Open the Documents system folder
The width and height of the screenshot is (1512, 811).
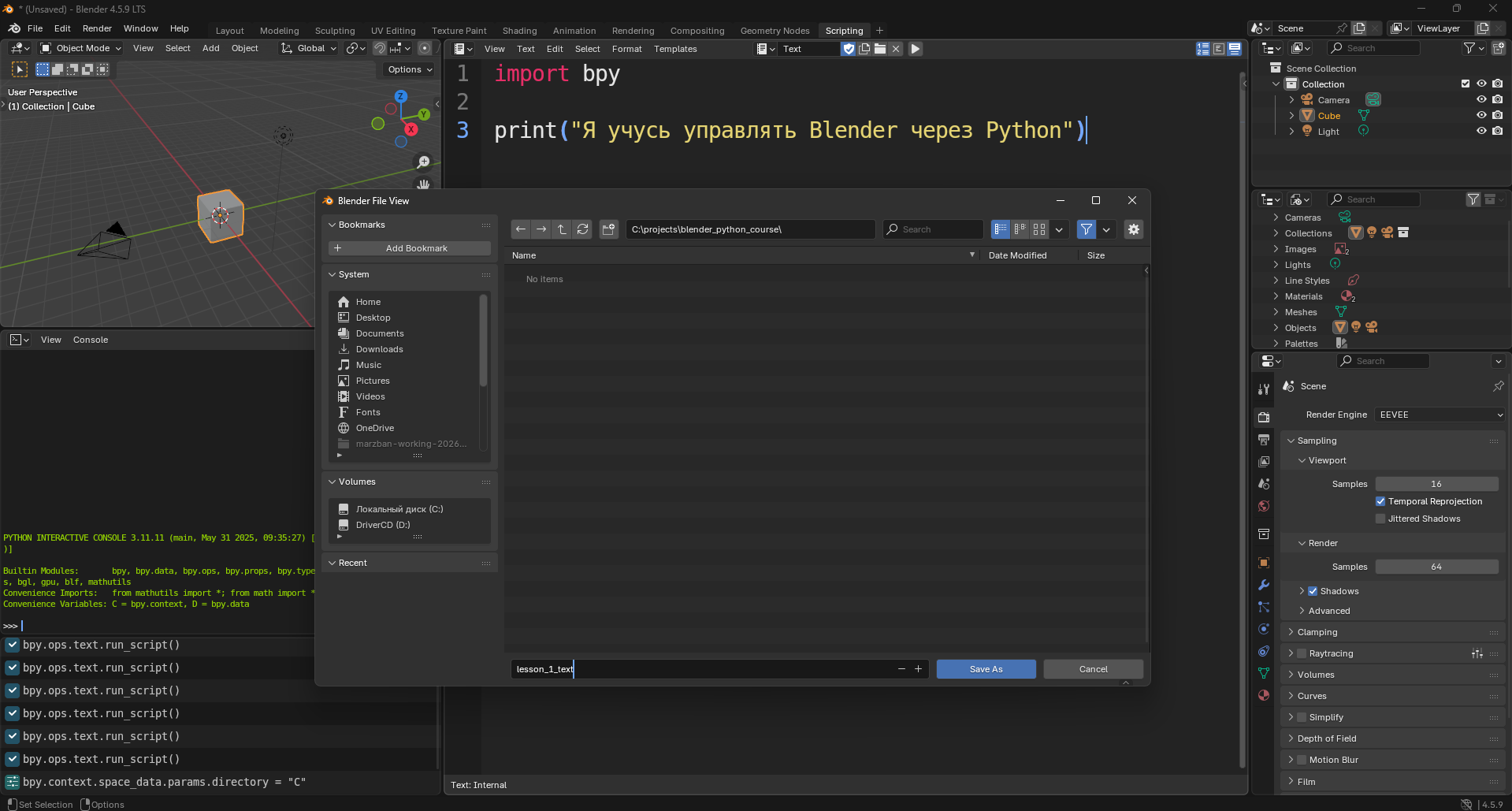tap(380, 333)
